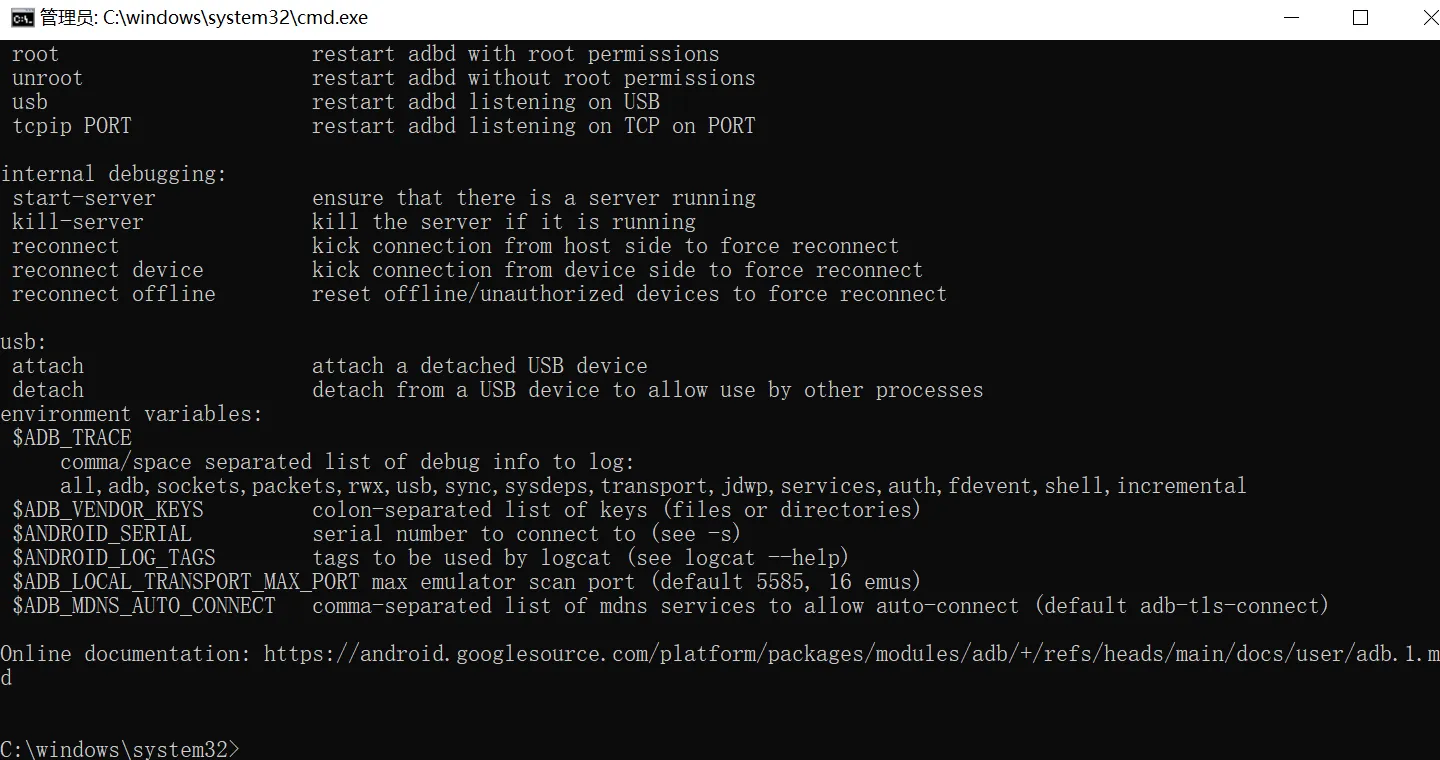Click the 'environment variables:' heading
Screen dimensions: 1440x760
tap(131, 414)
